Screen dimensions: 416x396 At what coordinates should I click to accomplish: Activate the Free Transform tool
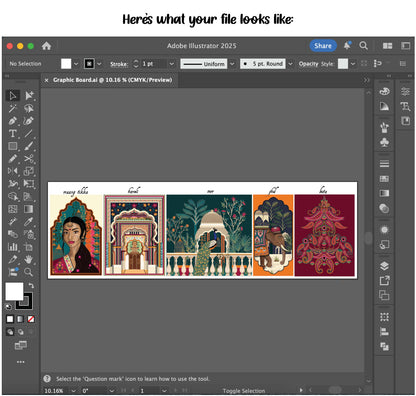coord(29,184)
